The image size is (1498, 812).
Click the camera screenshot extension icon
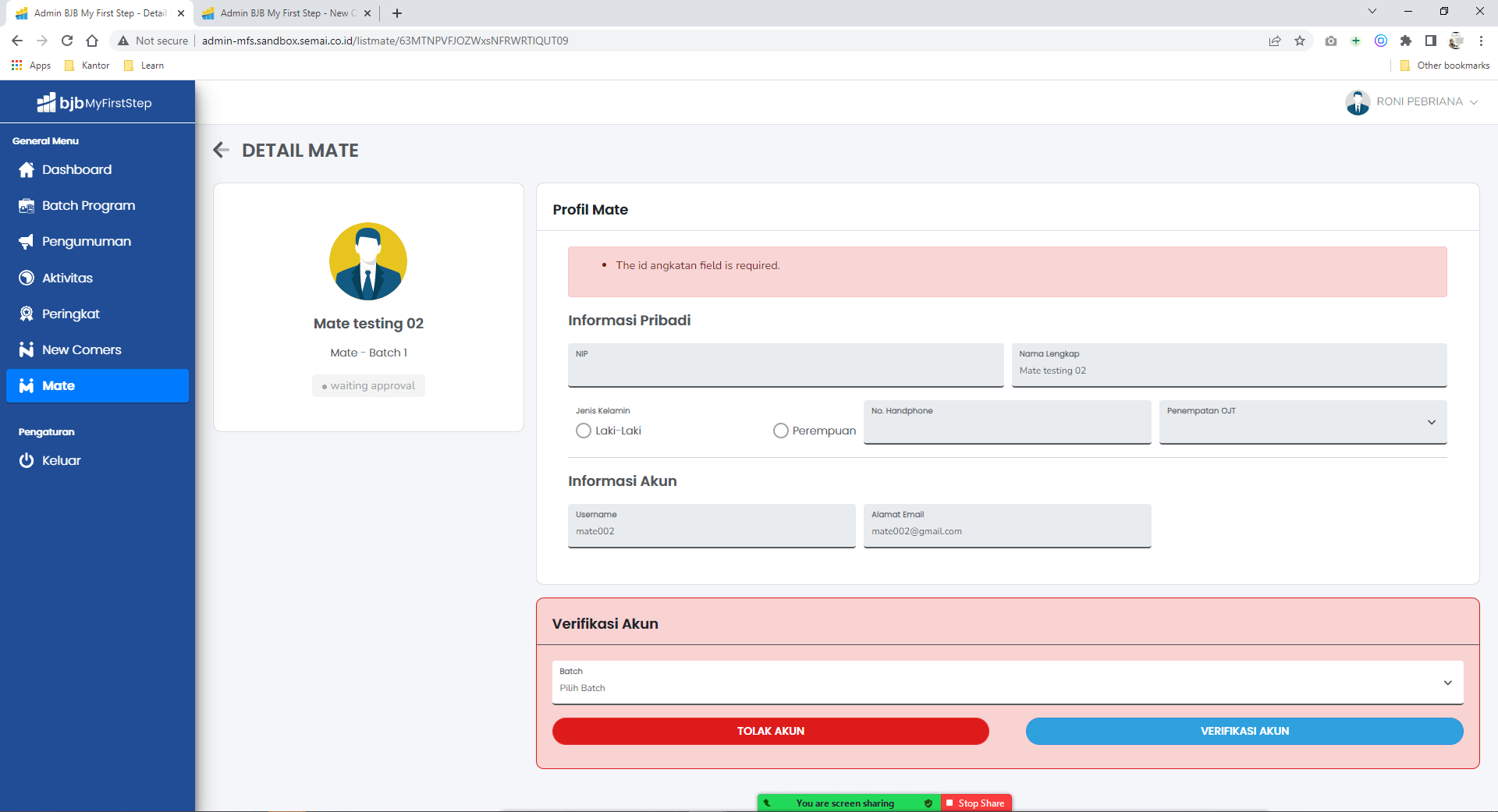coord(1331,41)
